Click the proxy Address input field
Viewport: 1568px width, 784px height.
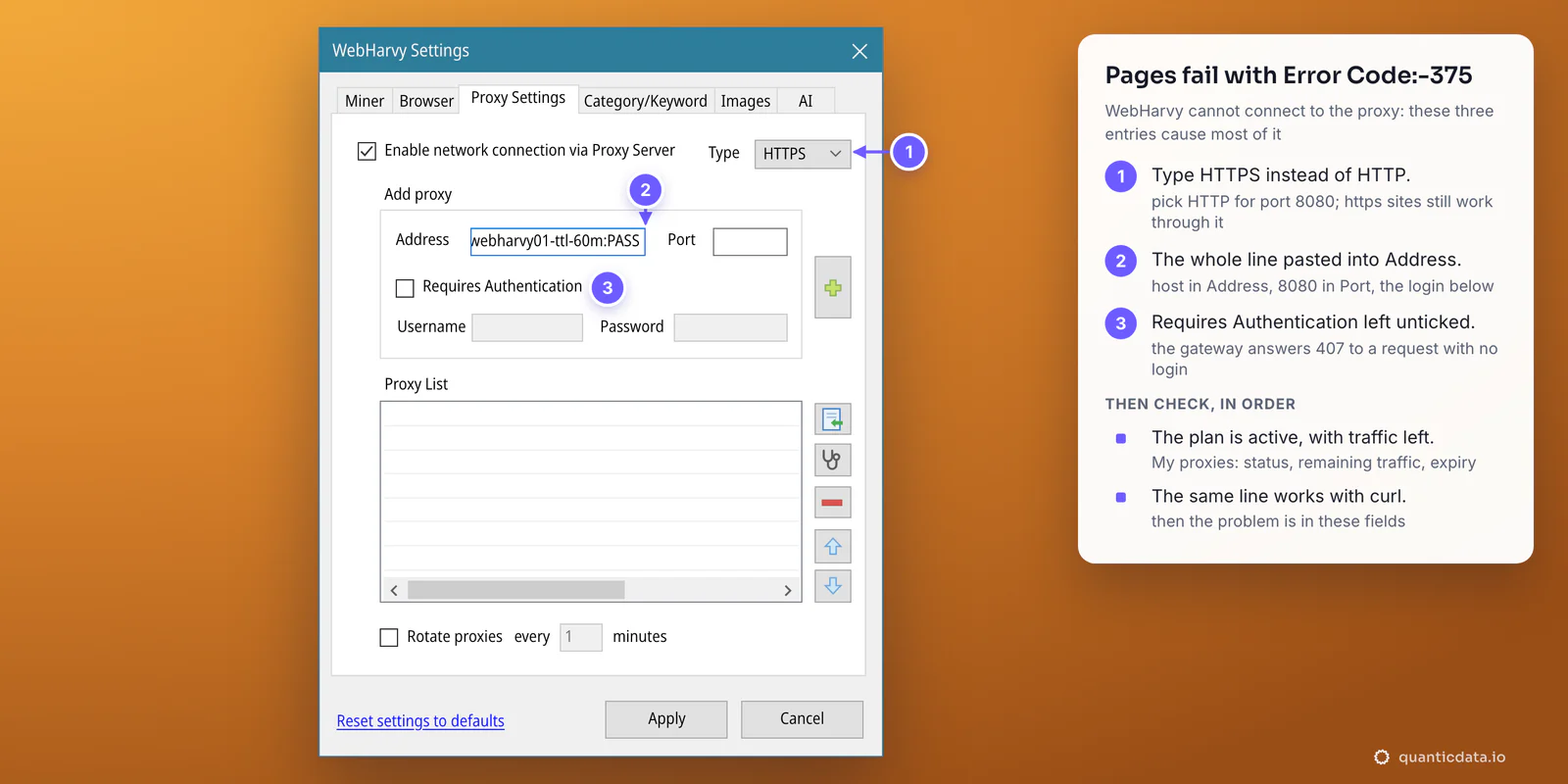(558, 241)
